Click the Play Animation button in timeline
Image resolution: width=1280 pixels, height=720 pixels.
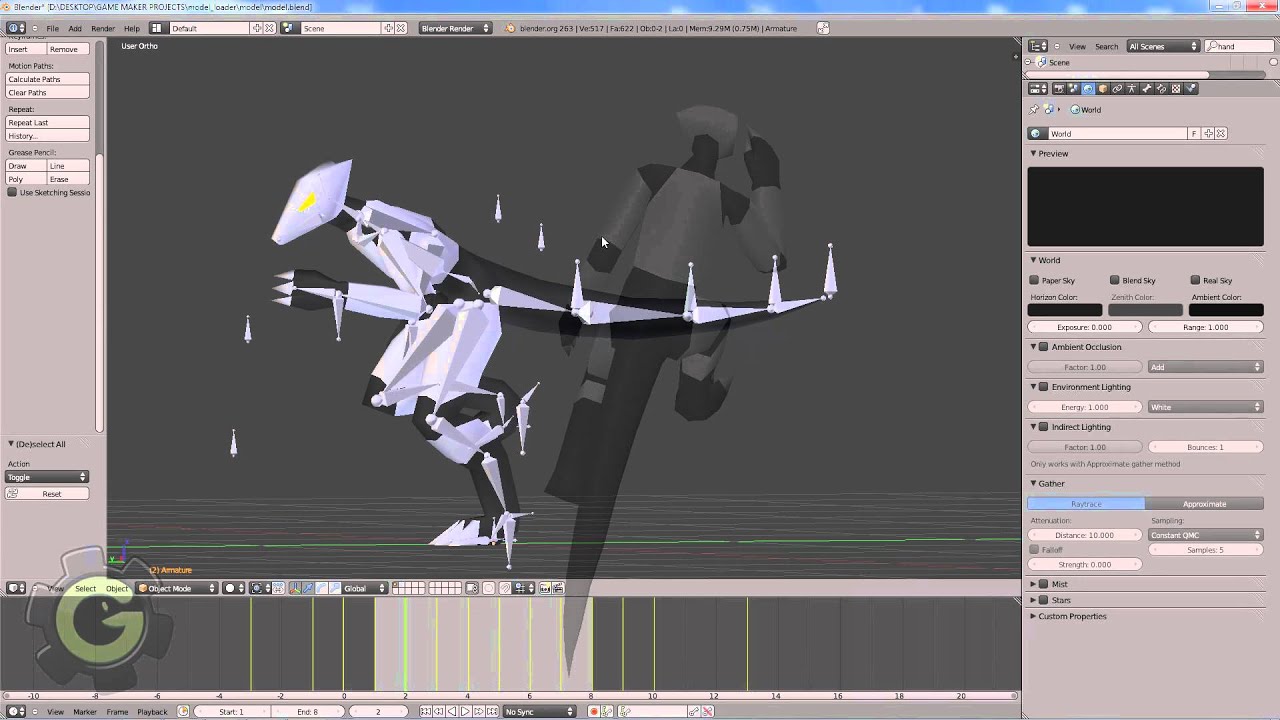465,712
